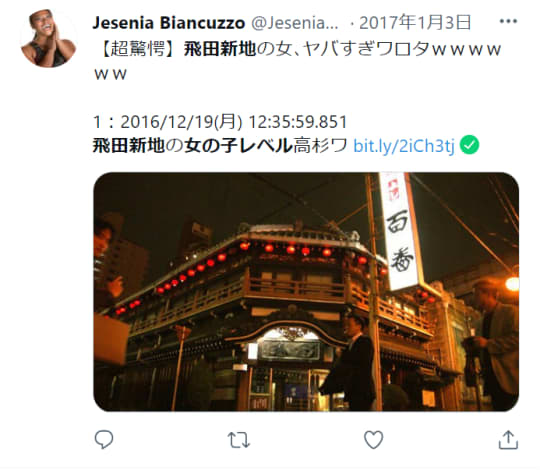Open the 2017年1月3日 tweet date link
The height and width of the screenshot is (474, 540).
pyautogui.click(x=415, y=23)
